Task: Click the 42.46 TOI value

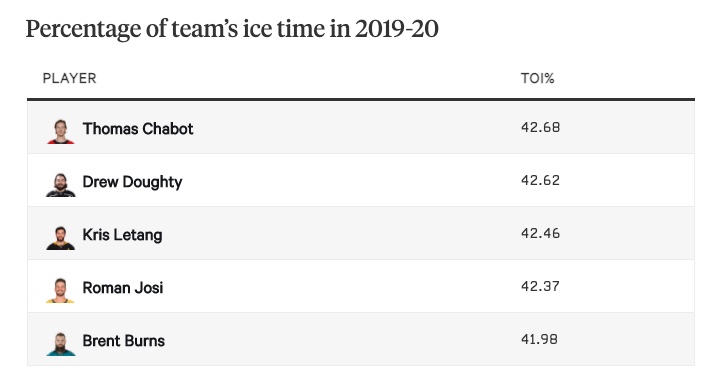Action: pos(540,233)
